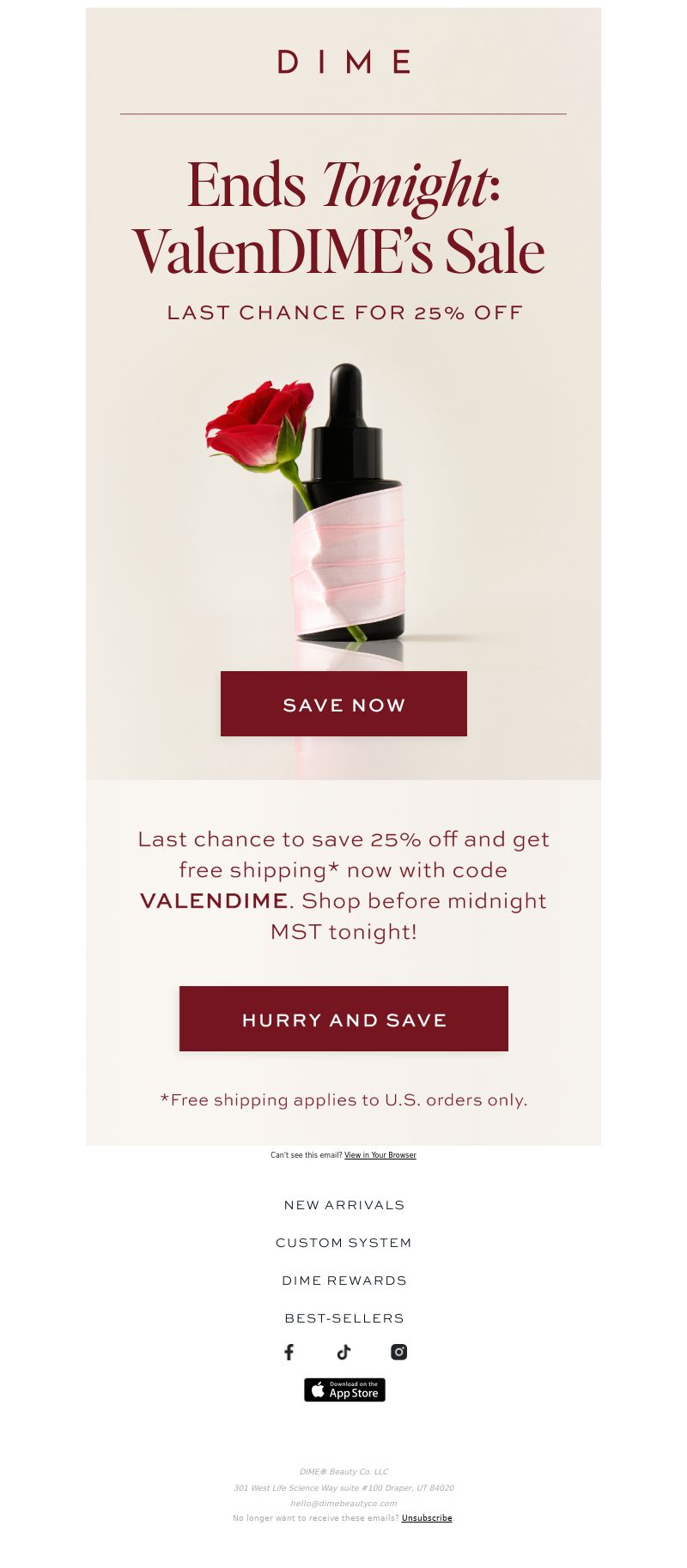
Task: Select the bold VALENDIME promo code
Action: tap(214, 900)
